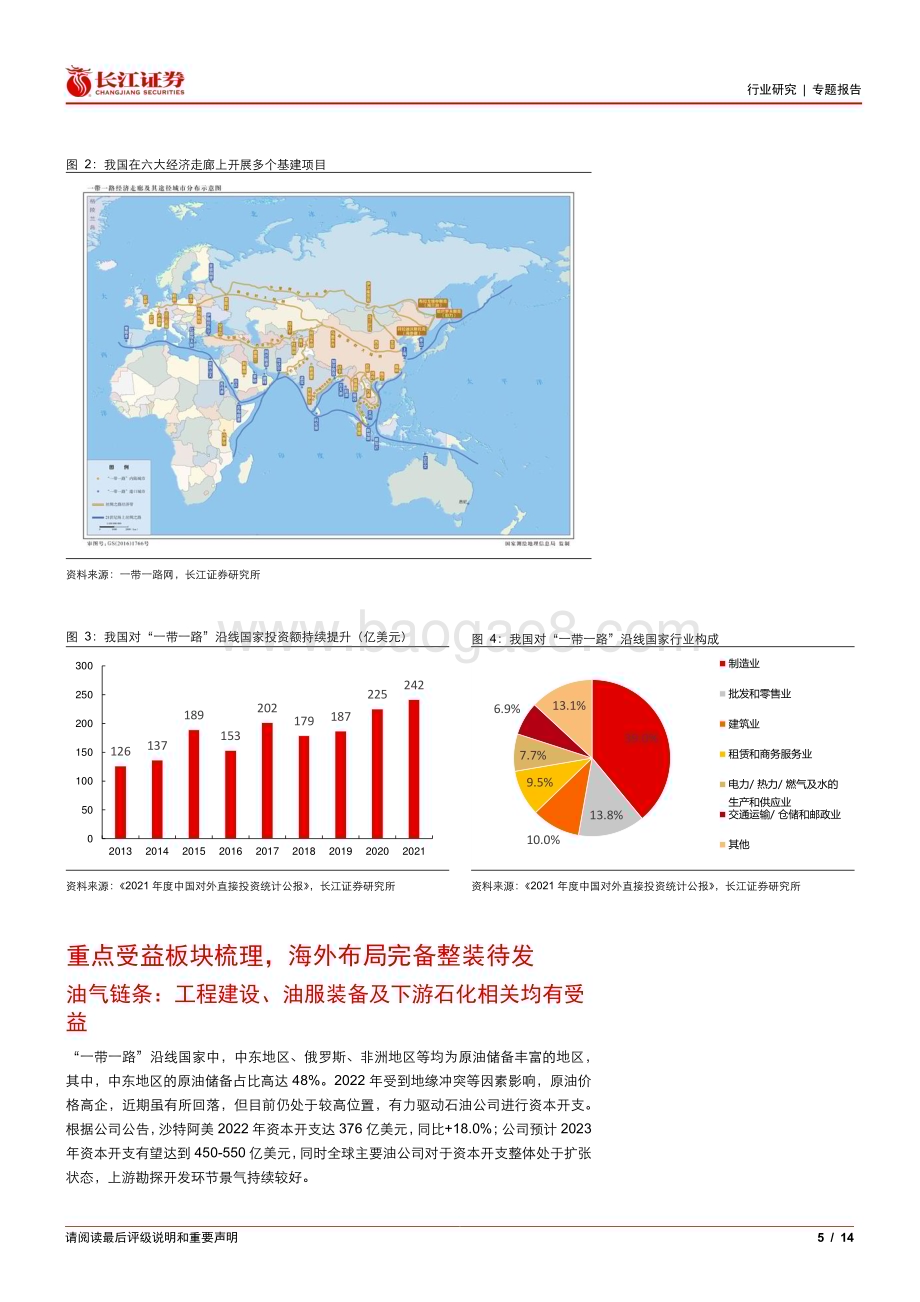920x1302 pixels.
Task: Click the Changjiang Securities logo
Action: click(125, 82)
